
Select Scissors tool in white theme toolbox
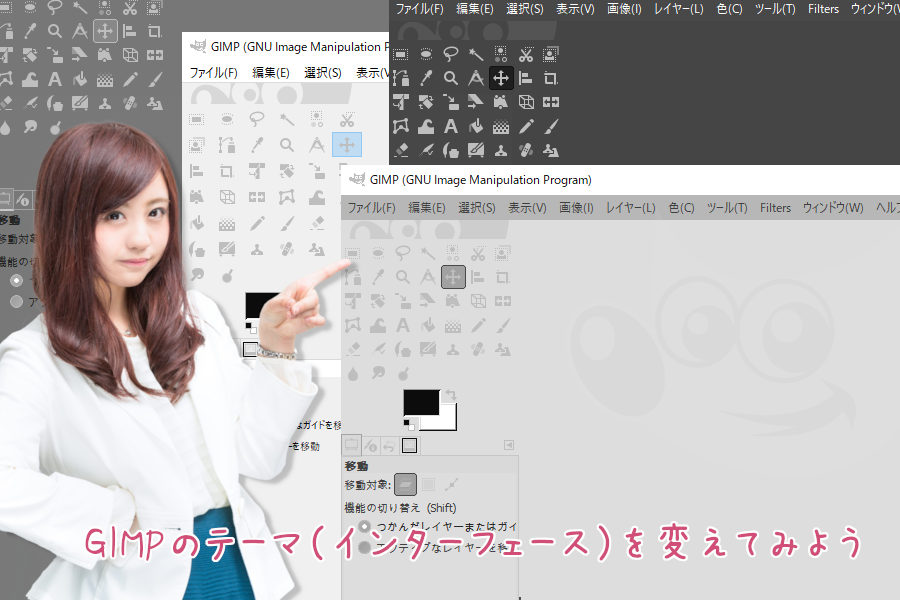point(347,119)
